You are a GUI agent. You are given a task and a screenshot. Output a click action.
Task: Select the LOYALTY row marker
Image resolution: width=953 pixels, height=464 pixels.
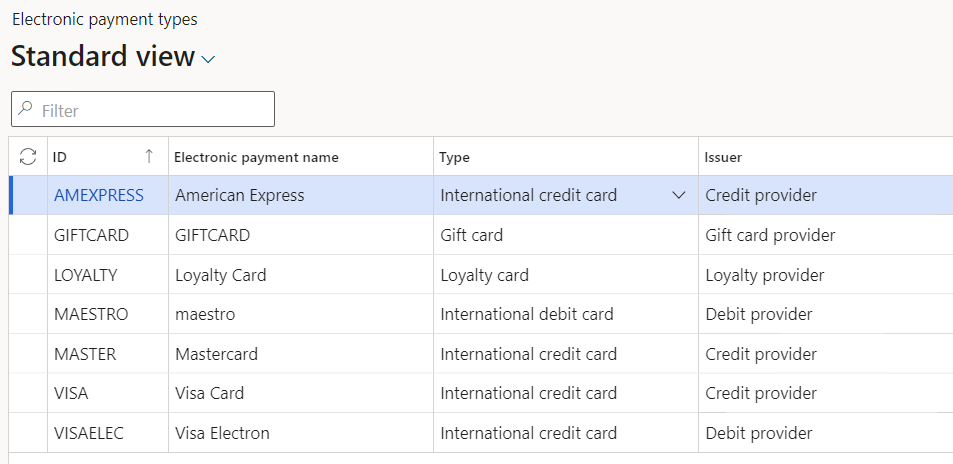click(x=28, y=275)
